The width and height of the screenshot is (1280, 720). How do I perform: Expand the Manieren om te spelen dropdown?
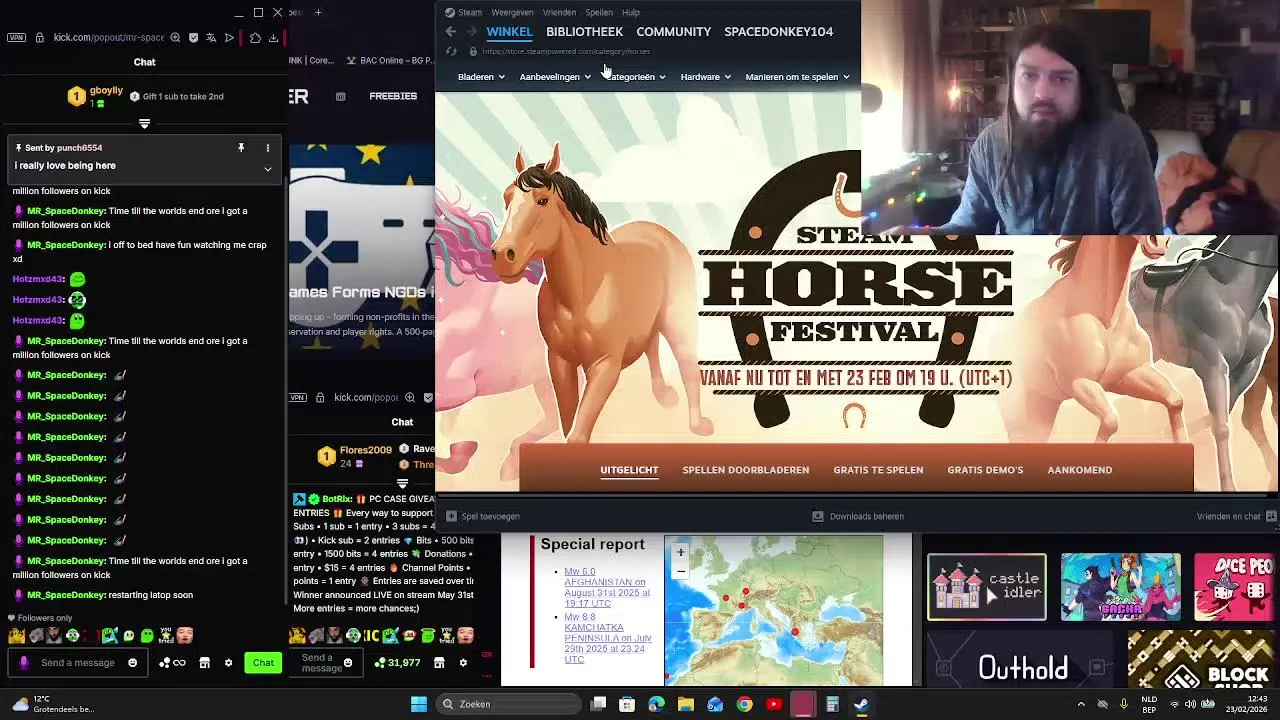point(797,77)
